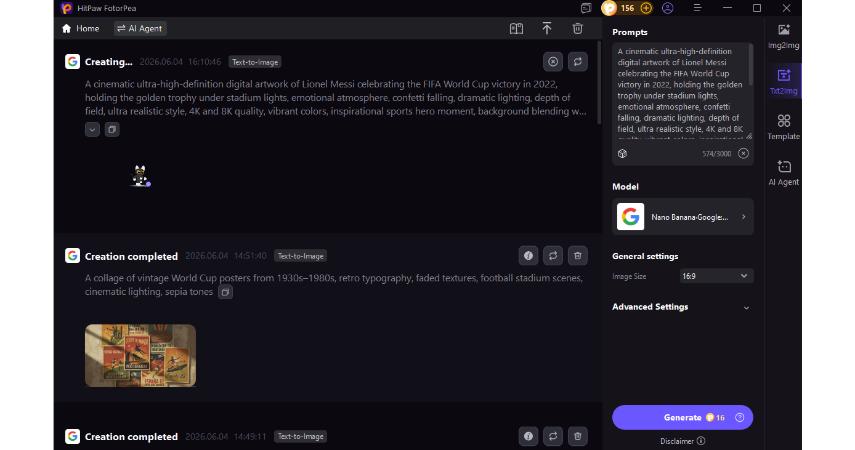
Task: Expand Advanced Settings section
Action: click(681, 307)
